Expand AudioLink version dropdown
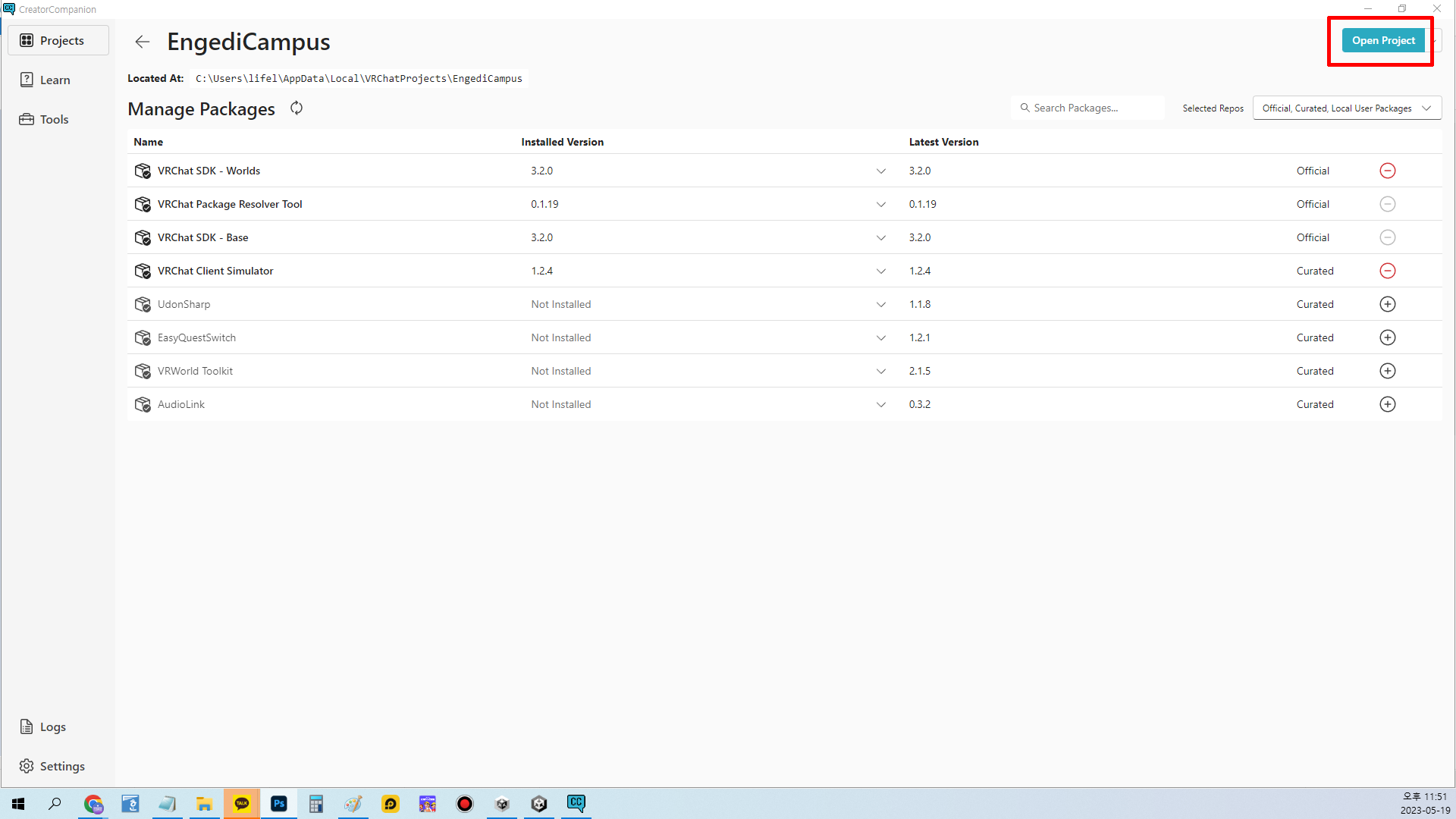Screen dimensions: 1456x819 pyautogui.click(x=880, y=405)
